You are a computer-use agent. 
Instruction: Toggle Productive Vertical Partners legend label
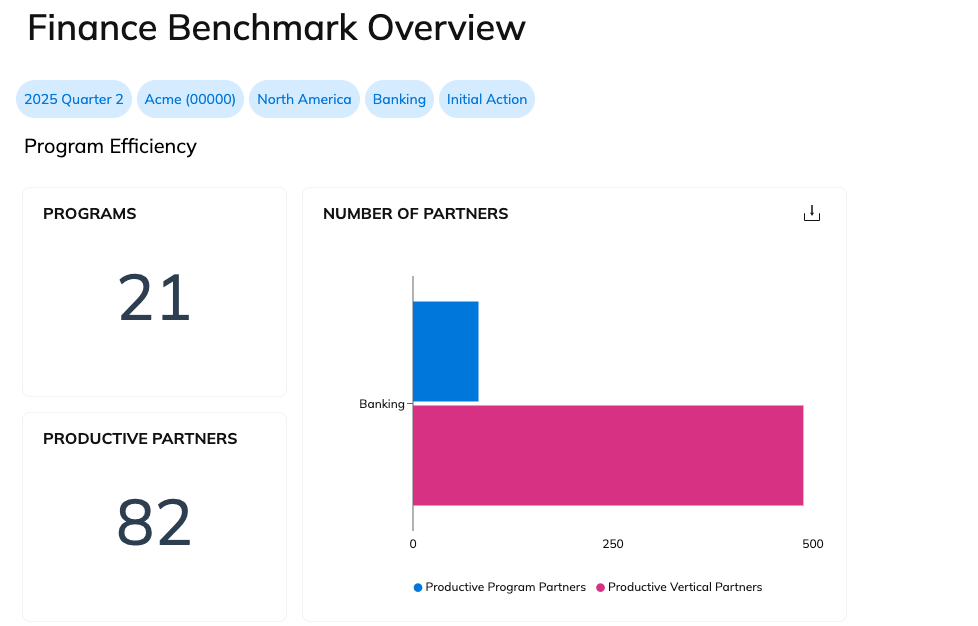pos(684,587)
